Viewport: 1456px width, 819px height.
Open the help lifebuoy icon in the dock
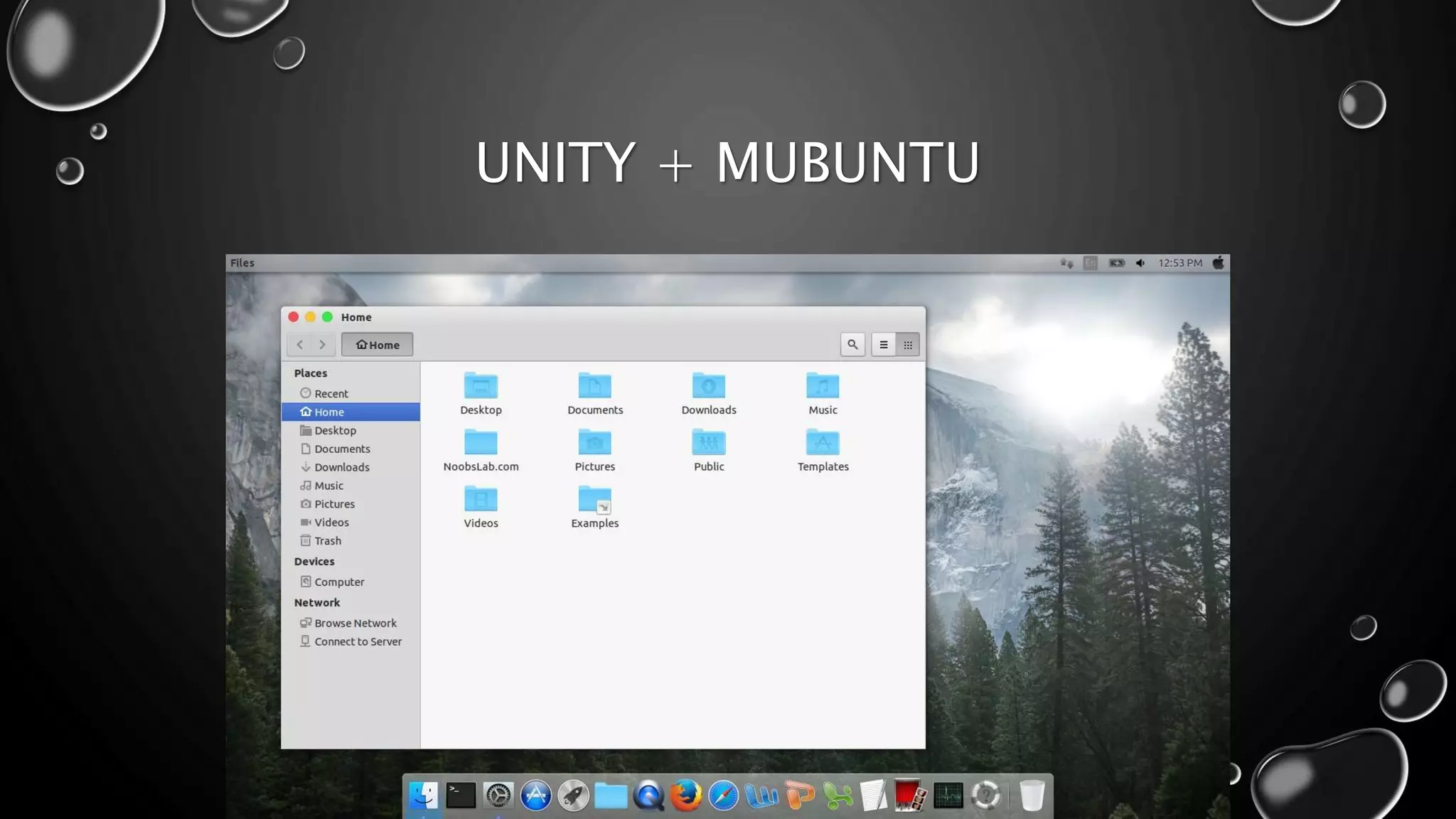pyautogui.click(x=986, y=795)
